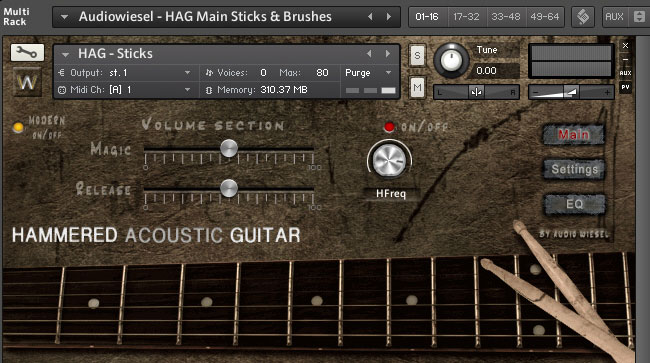Solo the HAG - Sticks instrument
The width and height of the screenshot is (650, 363).
tap(417, 56)
